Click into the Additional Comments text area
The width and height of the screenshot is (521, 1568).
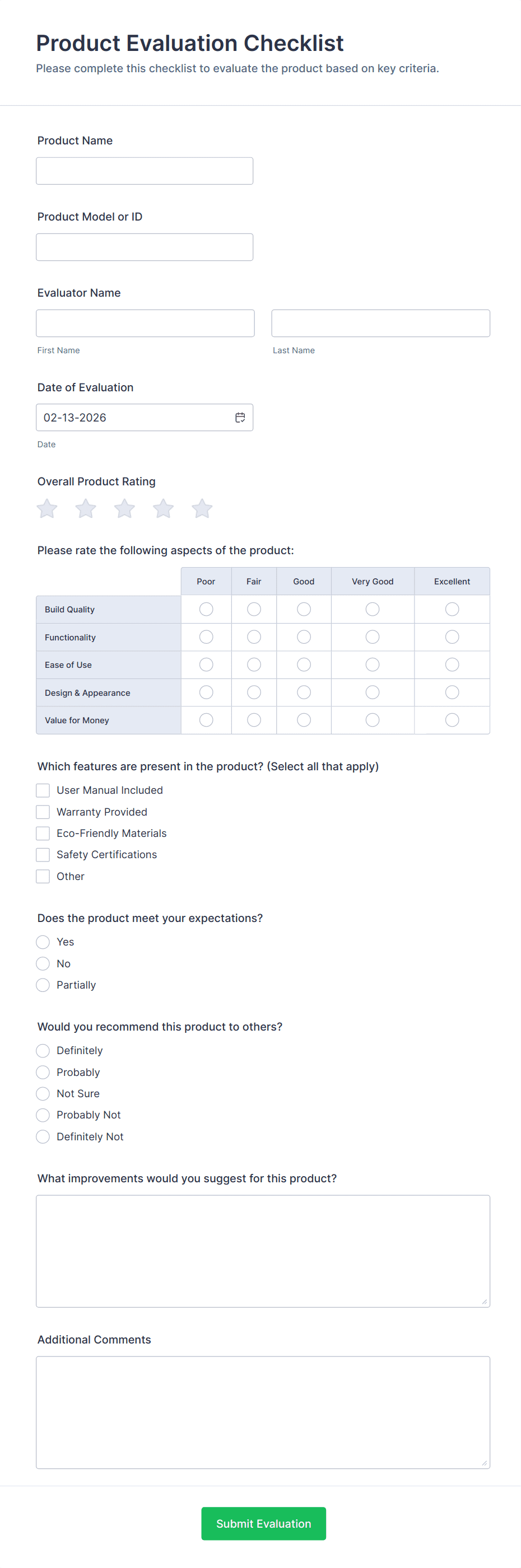tap(263, 1412)
